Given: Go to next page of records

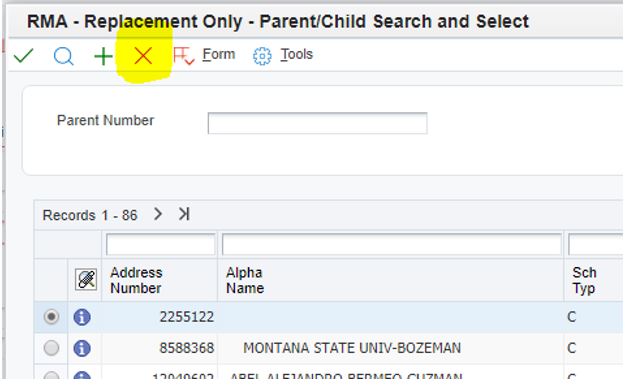Looking at the screenshot, I should point(158,214).
